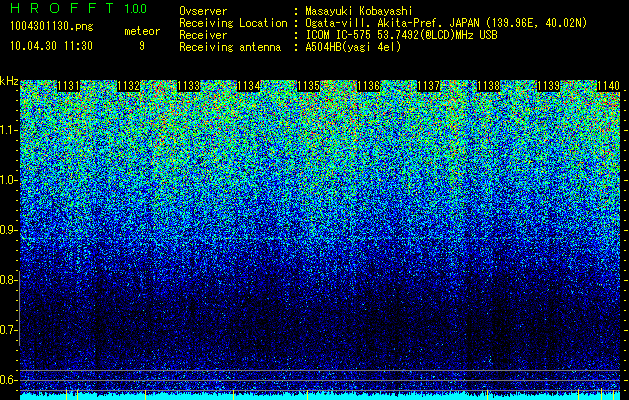Click the 1140 time marker
The height and width of the screenshot is (400, 629).
(x=608, y=86)
